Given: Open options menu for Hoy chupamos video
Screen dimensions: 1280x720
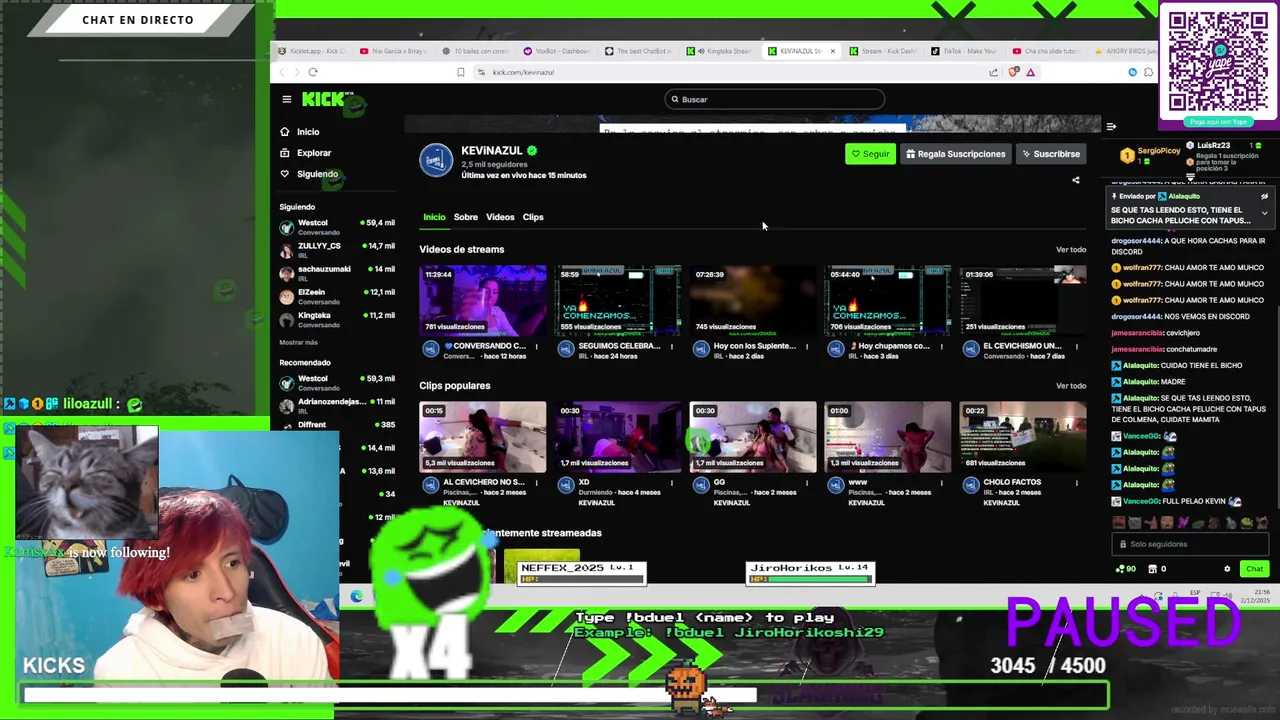Looking at the screenshot, I should pos(941,347).
